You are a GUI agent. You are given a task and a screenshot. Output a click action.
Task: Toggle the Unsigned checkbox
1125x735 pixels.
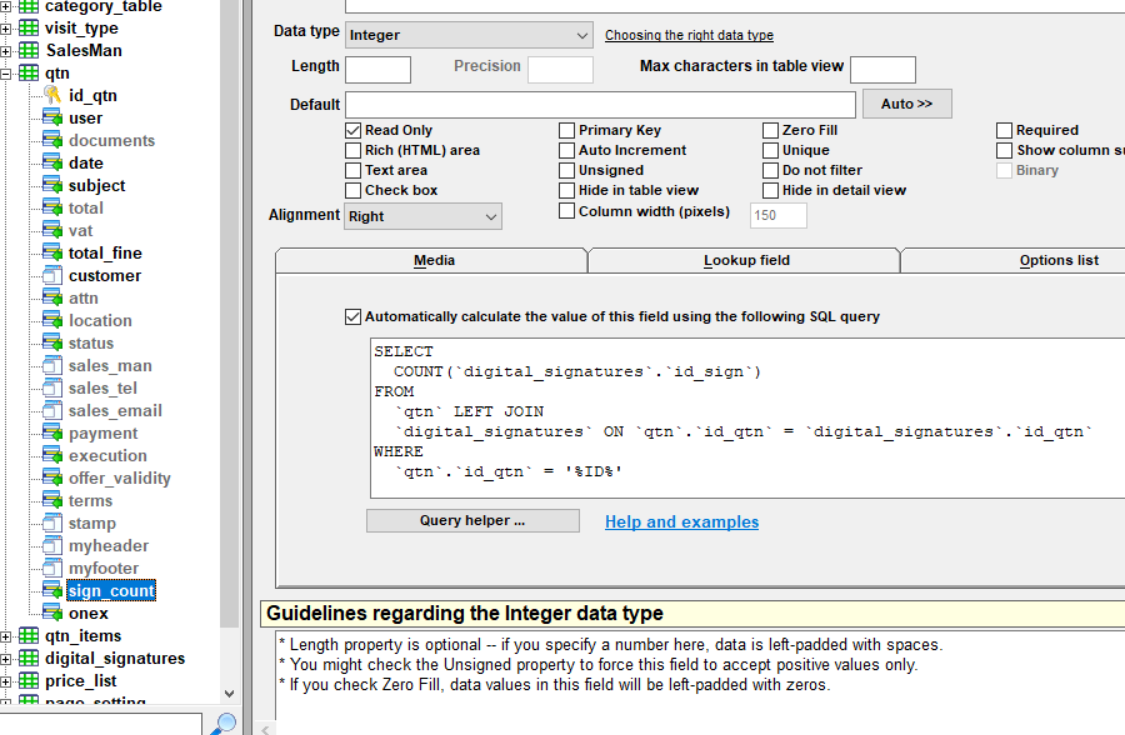(x=567, y=170)
